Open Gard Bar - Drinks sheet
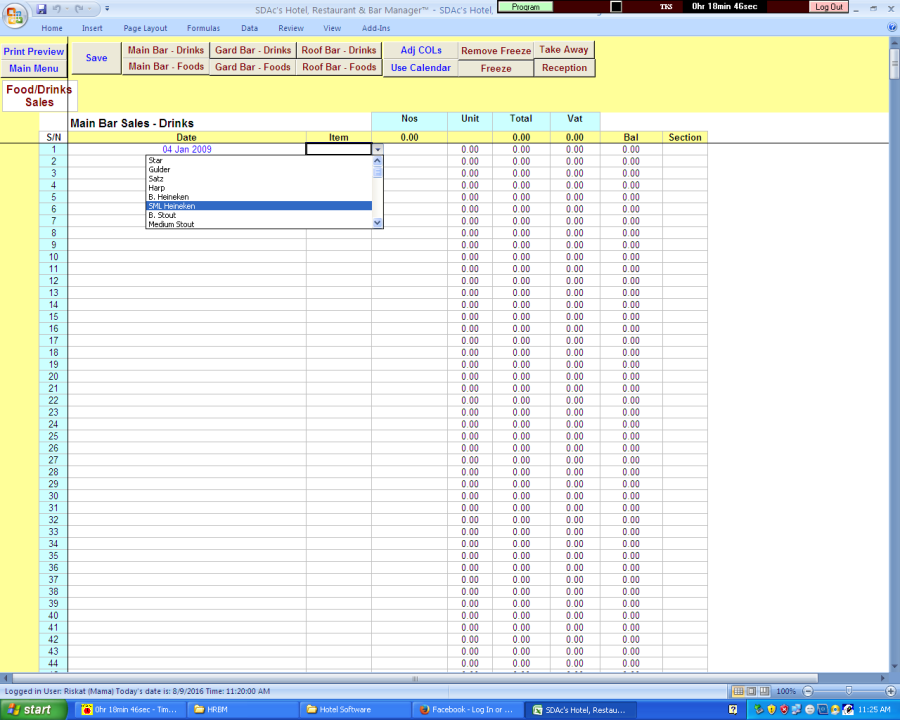The image size is (900, 720). [x=253, y=50]
